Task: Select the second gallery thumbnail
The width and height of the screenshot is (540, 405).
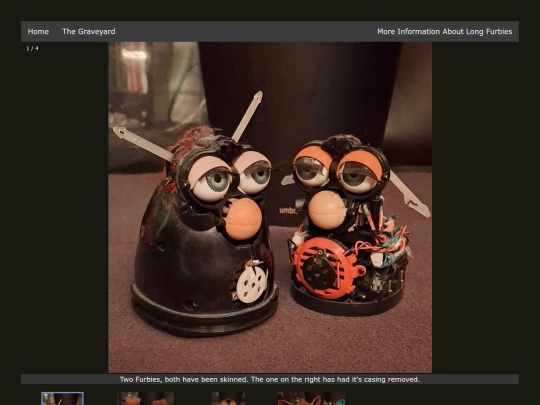Action: (145, 398)
